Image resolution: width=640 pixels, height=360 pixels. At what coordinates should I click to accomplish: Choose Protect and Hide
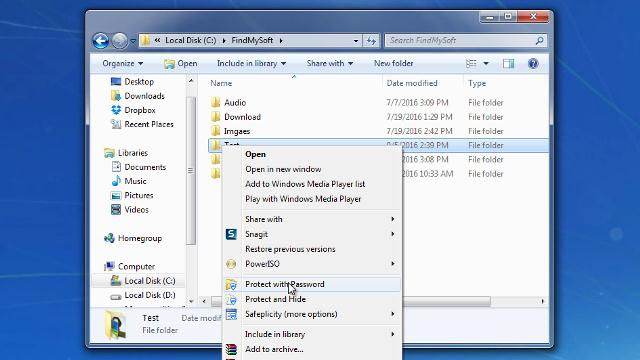point(312,299)
